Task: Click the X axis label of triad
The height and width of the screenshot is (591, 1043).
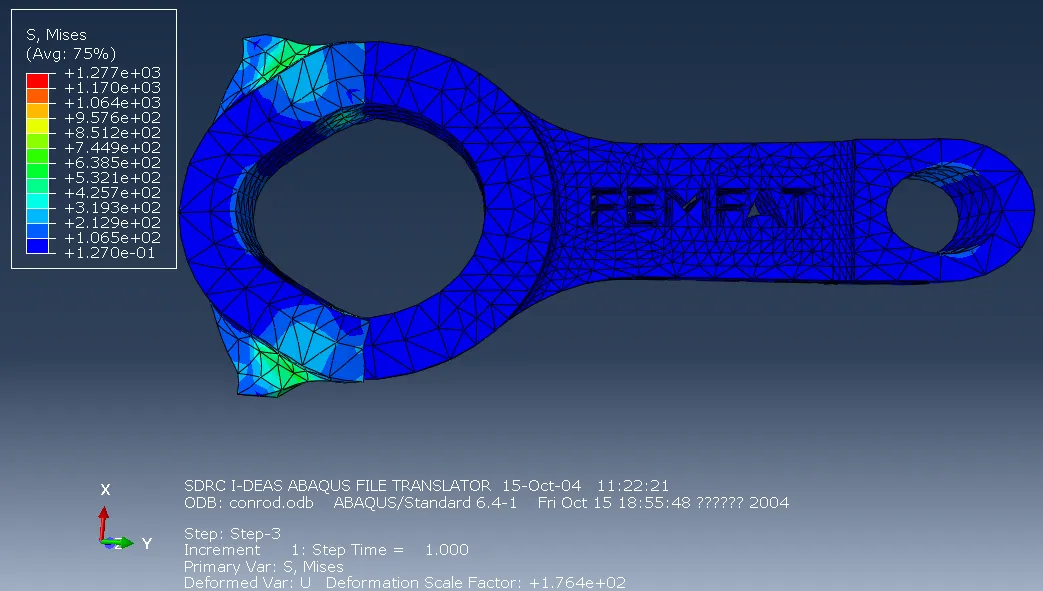Action: [105, 490]
